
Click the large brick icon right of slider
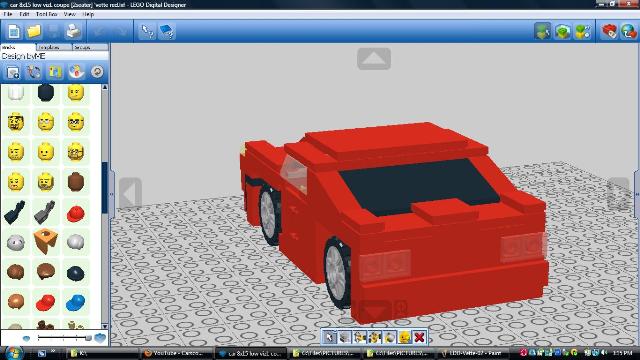(x=100, y=338)
